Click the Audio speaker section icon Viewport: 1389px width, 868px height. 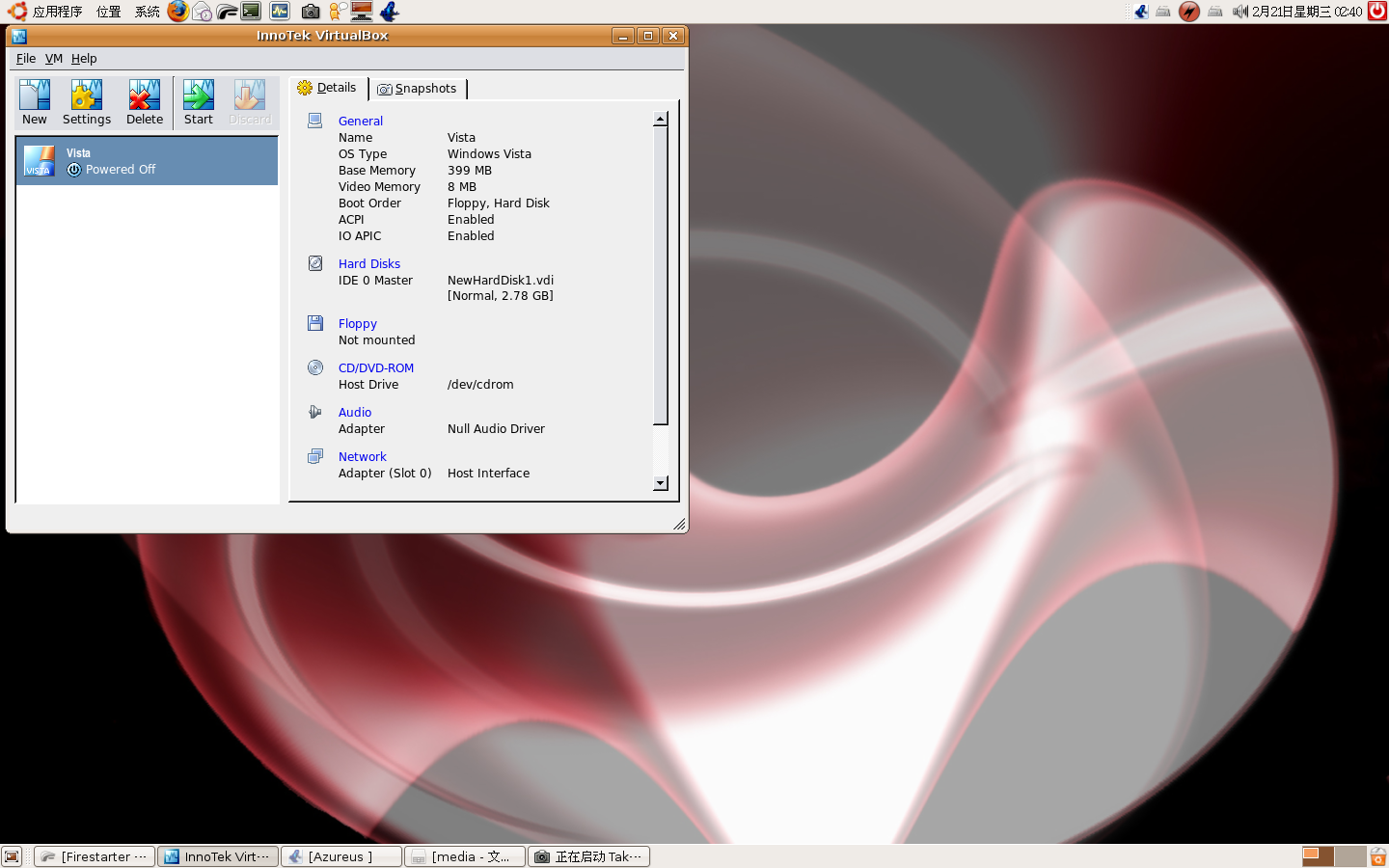[315, 412]
